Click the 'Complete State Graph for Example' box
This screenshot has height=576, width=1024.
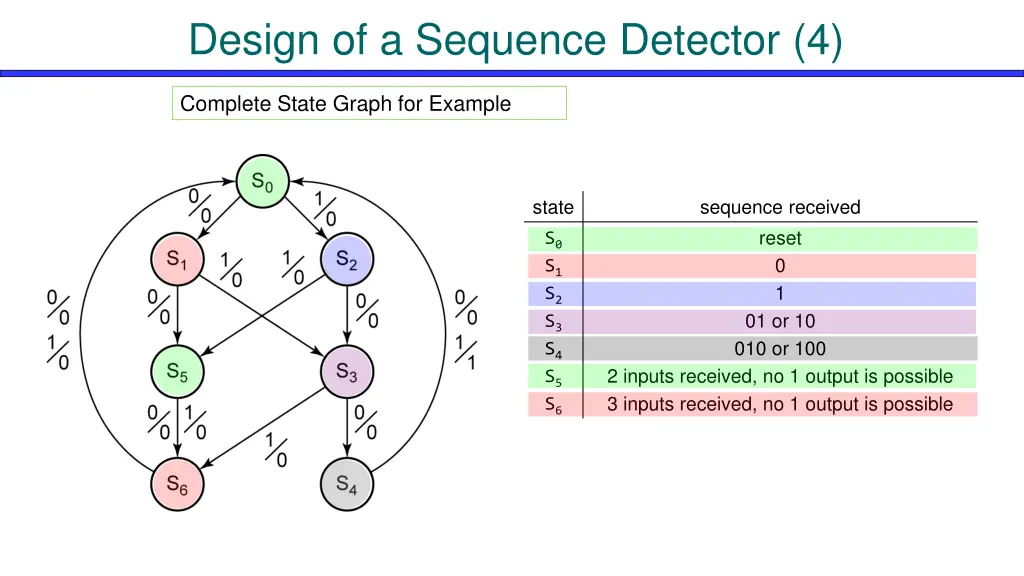[370, 103]
